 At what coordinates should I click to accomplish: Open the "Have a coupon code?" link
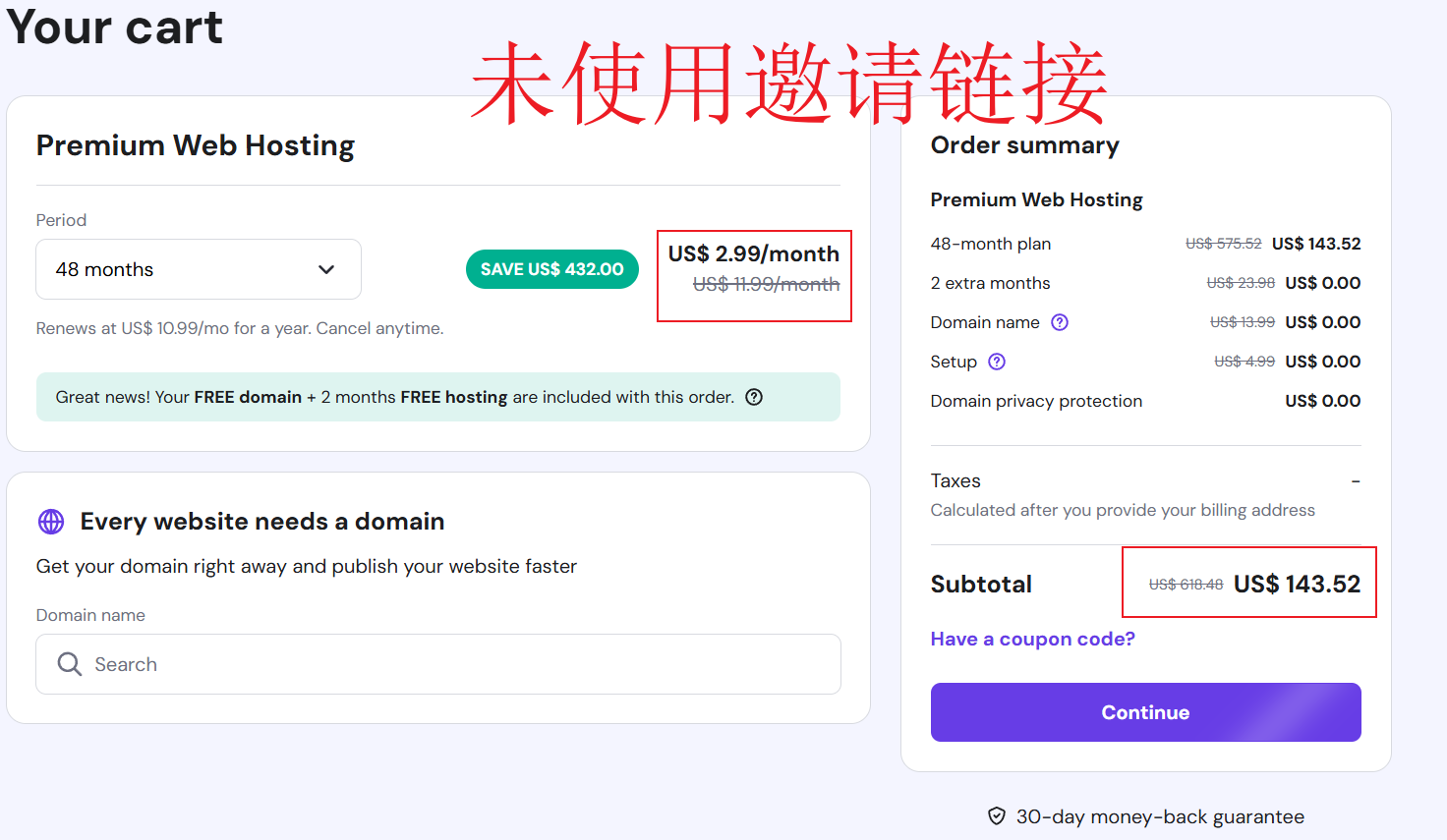[x=1032, y=639]
